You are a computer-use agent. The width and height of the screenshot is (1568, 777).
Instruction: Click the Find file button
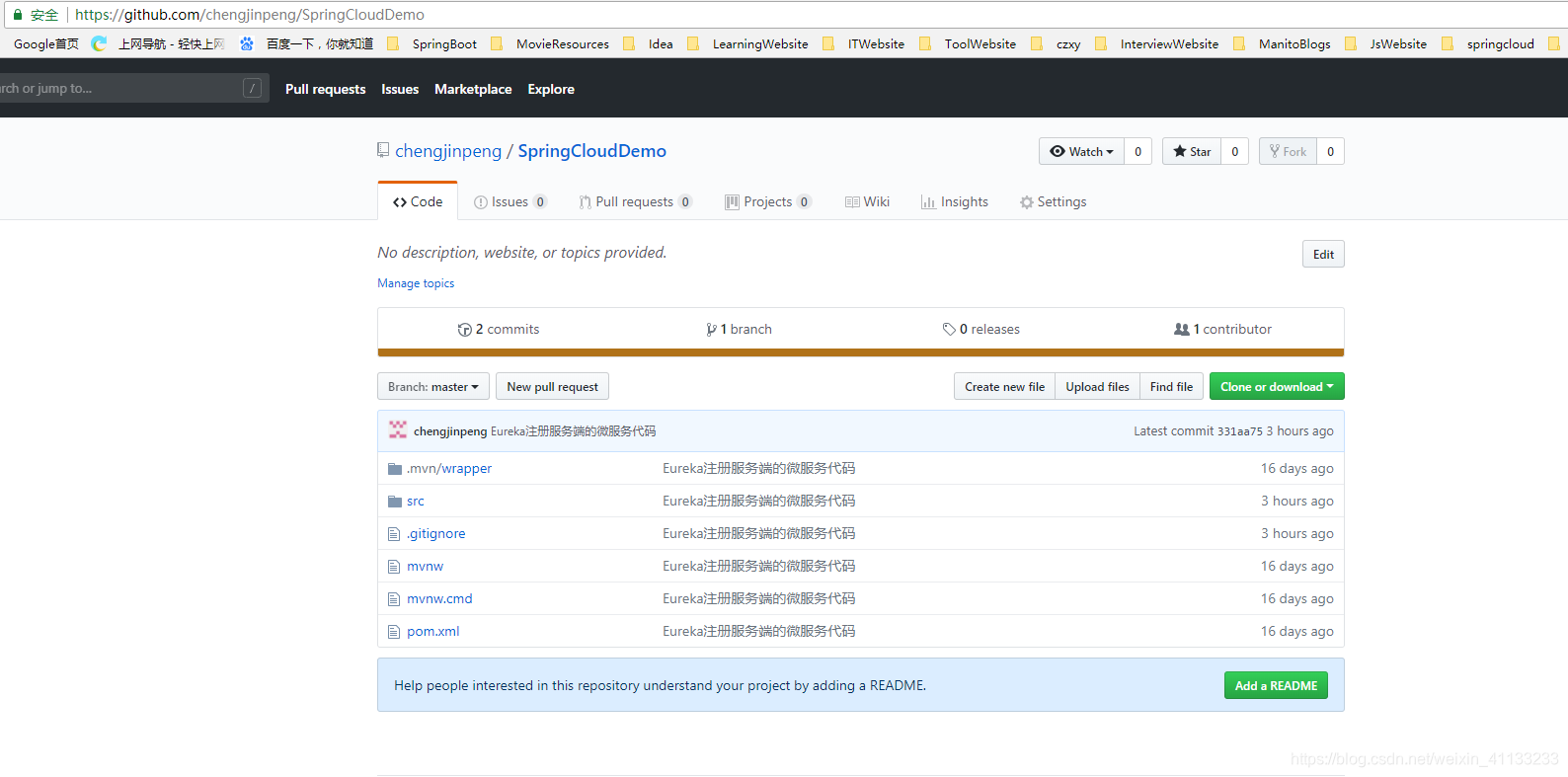pyautogui.click(x=1171, y=386)
